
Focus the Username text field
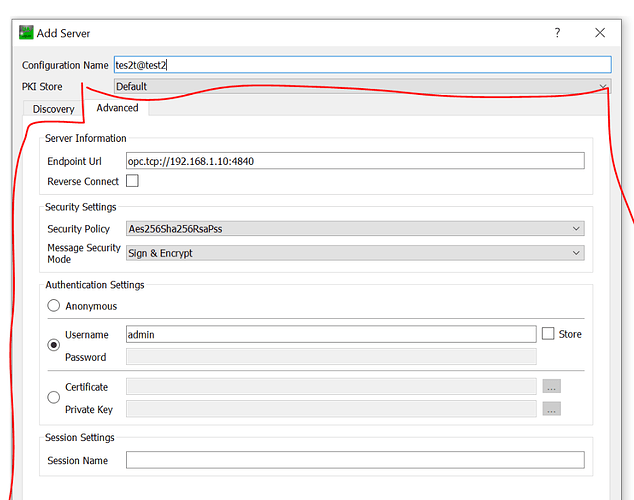(x=330, y=335)
